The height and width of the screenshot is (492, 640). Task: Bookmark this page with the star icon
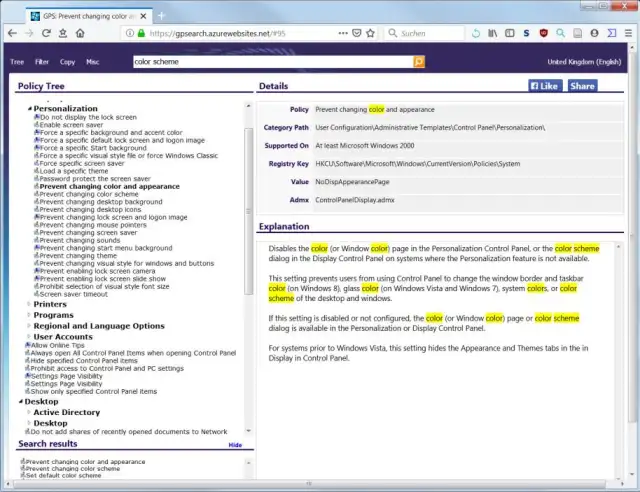(373, 33)
